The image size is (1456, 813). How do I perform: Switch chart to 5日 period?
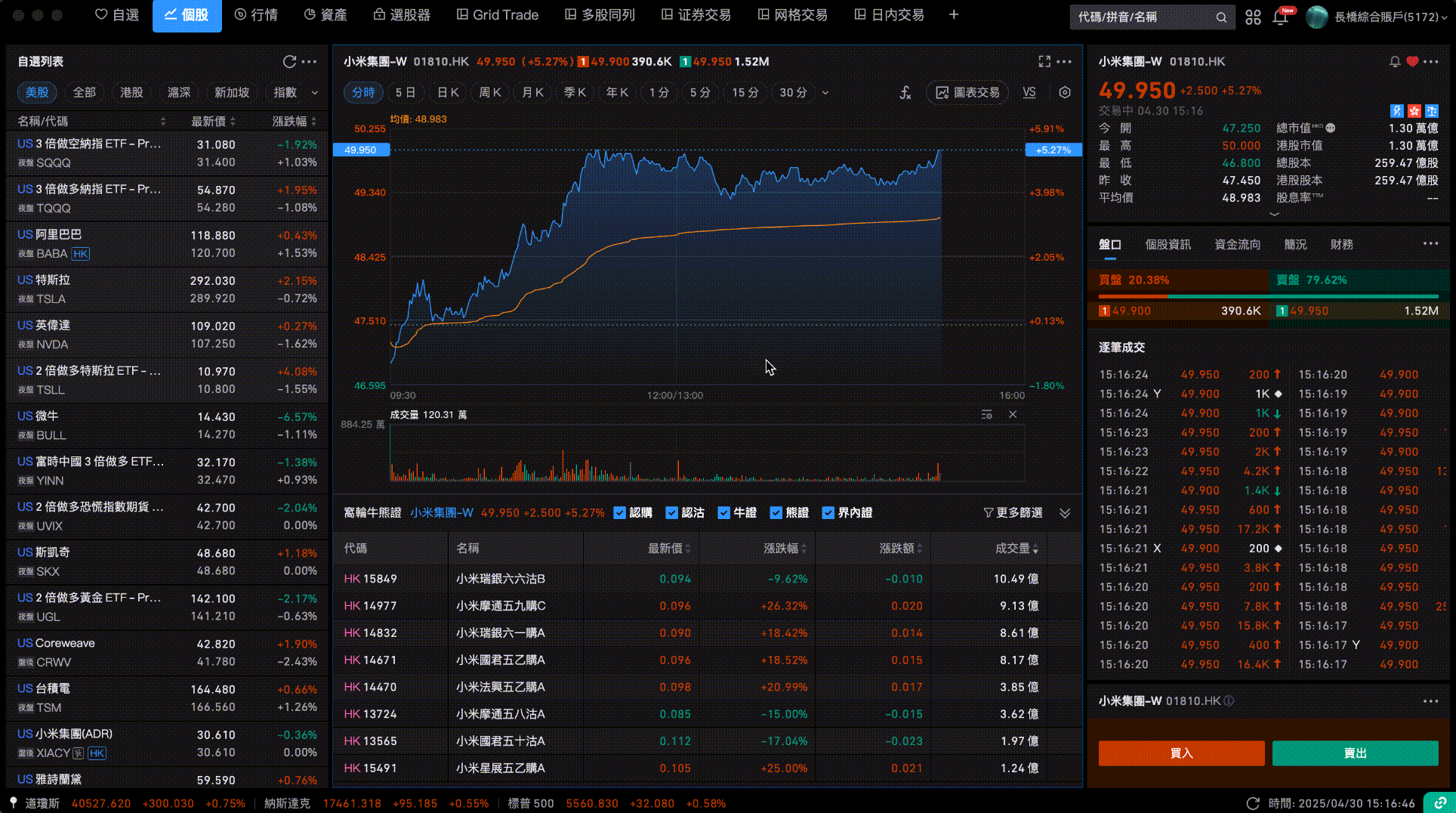click(x=406, y=92)
